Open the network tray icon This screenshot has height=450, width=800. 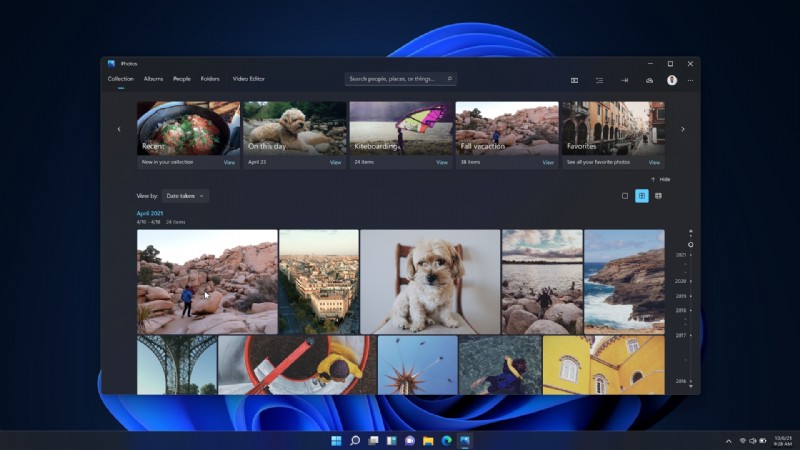coord(743,441)
